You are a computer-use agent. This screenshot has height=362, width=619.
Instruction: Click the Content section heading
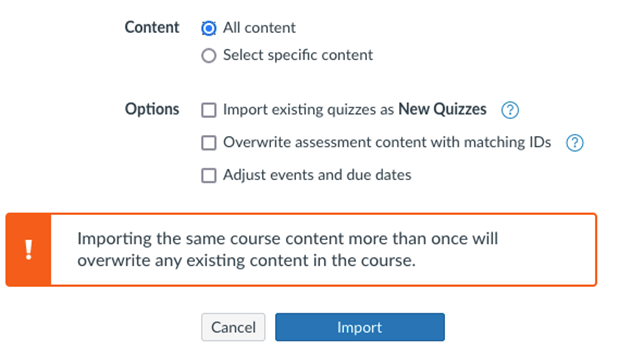(152, 27)
